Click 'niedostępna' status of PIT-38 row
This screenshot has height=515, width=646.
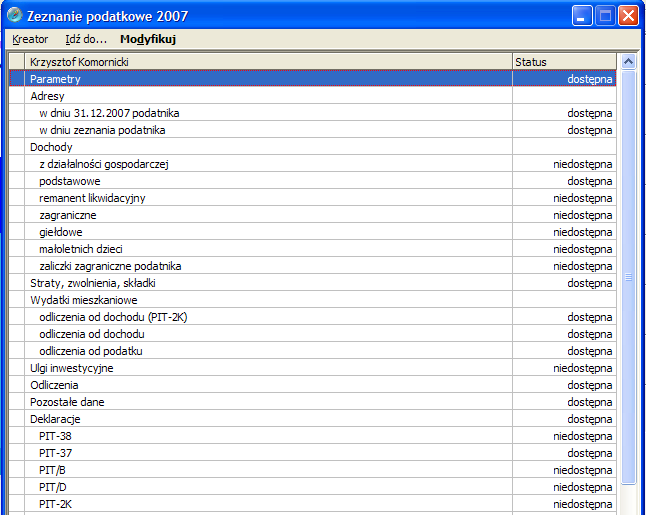click(583, 437)
